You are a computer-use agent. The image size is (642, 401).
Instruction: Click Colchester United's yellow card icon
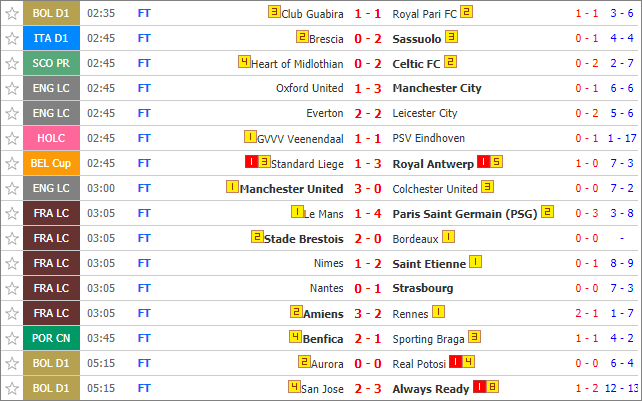[x=487, y=187]
